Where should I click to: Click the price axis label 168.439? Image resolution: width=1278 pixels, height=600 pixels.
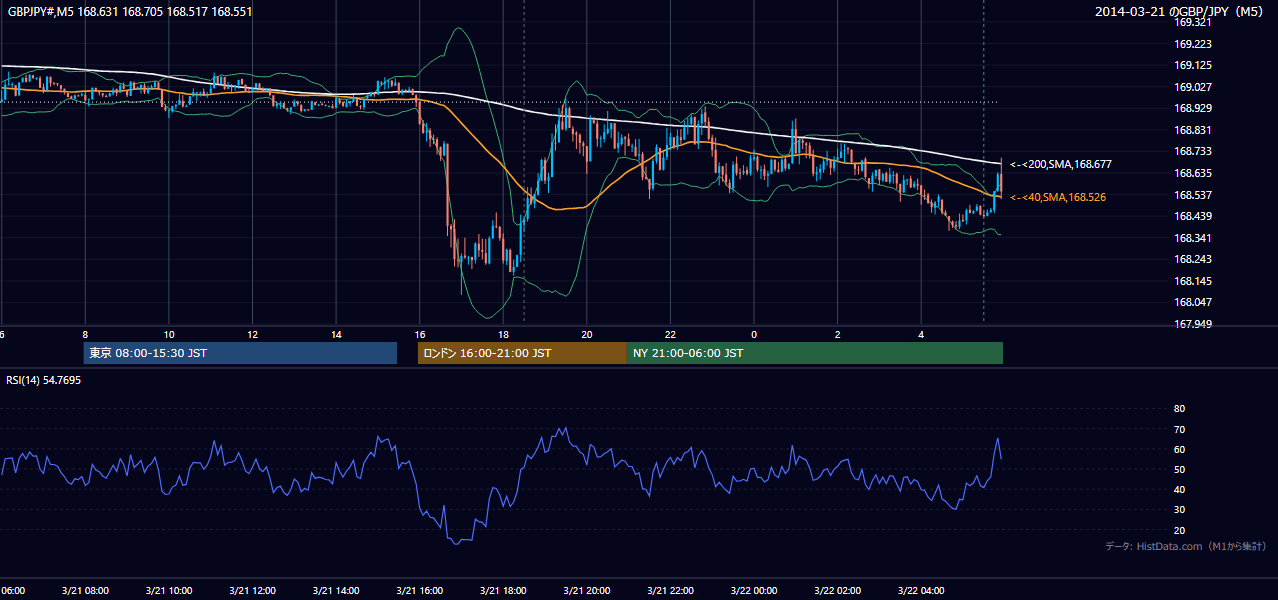pos(1192,217)
